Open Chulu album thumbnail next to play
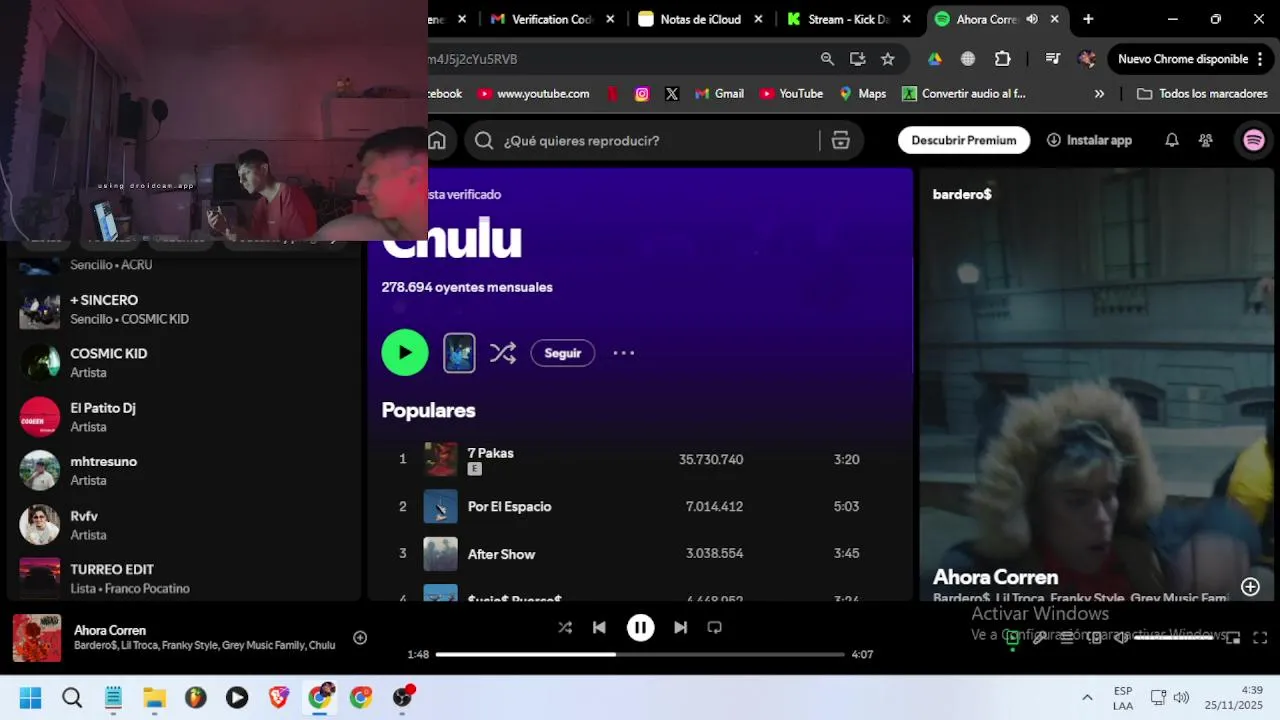This screenshot has height=720, width=1280. (459, 352)
